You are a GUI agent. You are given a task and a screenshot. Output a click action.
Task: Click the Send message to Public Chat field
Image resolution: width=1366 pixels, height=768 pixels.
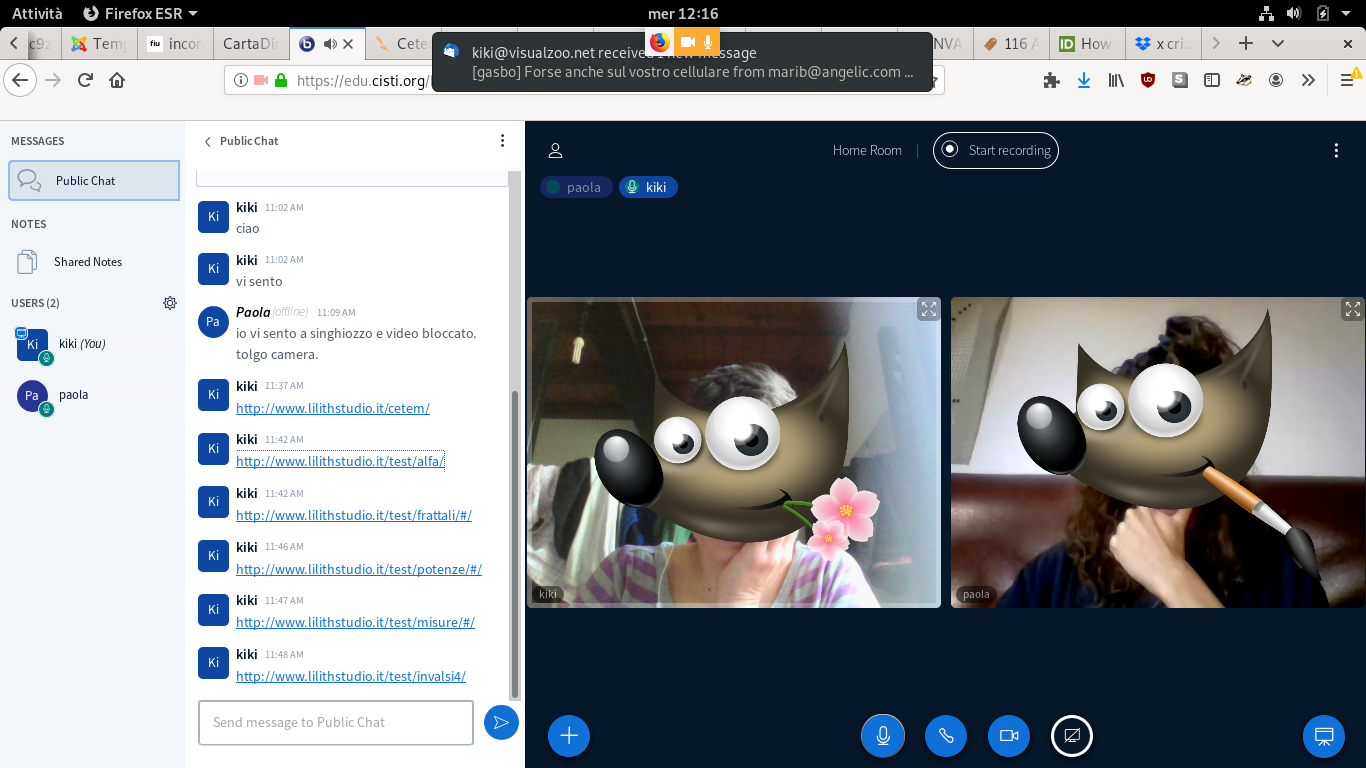pyautogui.click(x=336, y=722)
